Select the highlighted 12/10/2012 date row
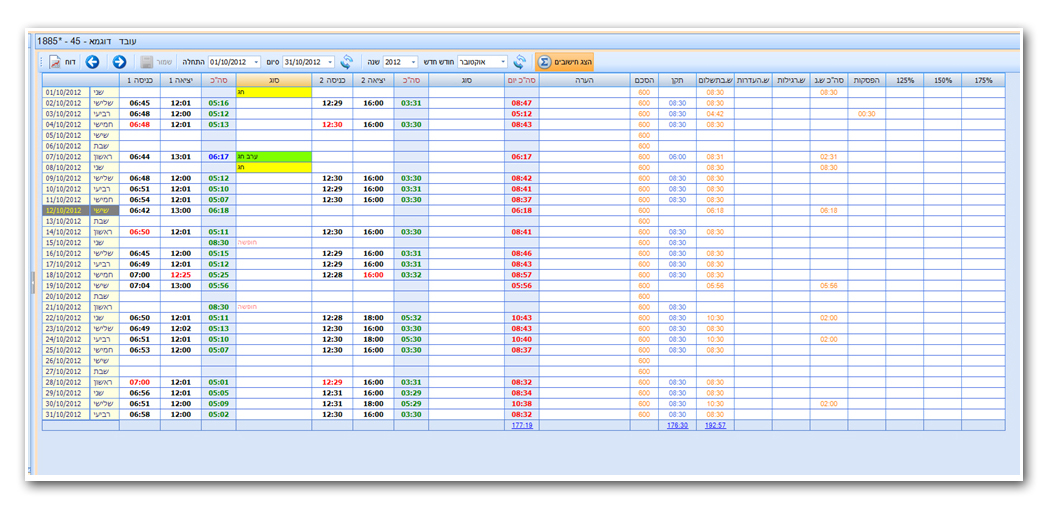This screenshot has width=1049, height=510. [66, 210]
